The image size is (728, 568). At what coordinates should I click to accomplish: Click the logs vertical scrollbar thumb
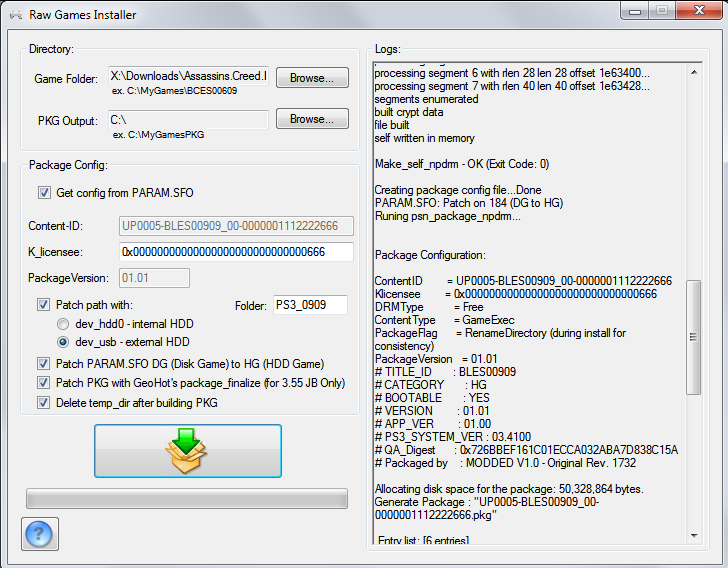[694, 337]
